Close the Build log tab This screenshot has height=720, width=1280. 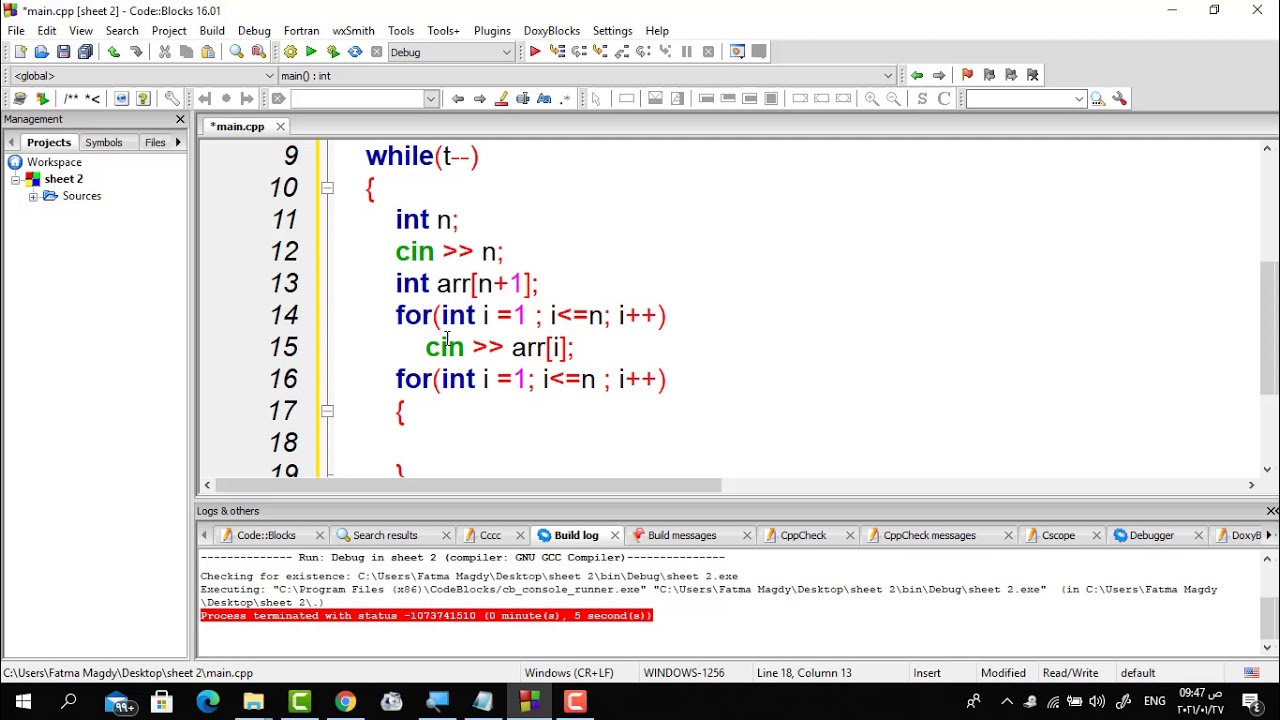coord(614,536)
